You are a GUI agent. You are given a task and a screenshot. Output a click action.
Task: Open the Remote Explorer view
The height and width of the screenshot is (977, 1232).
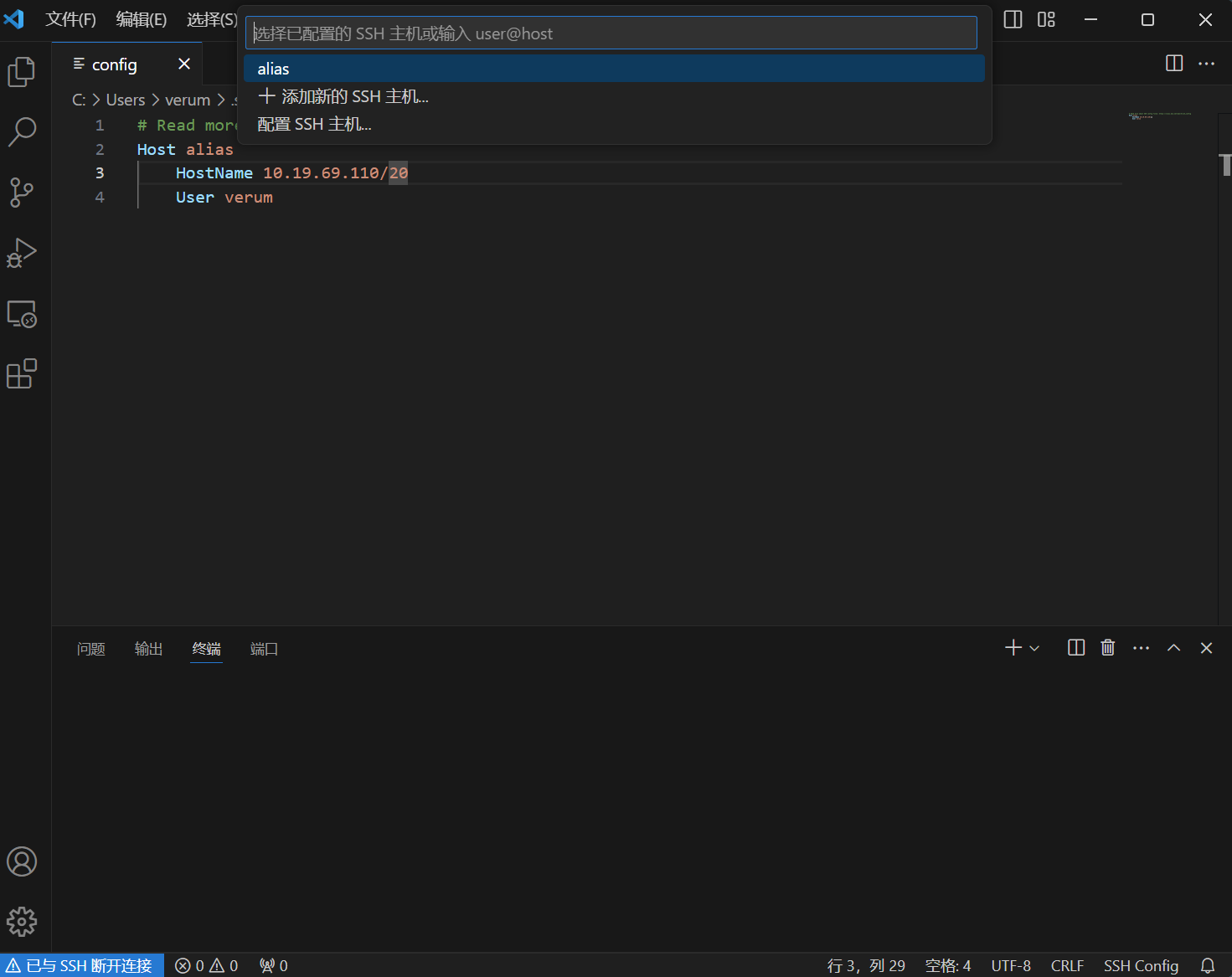click(x=22, y=314)
